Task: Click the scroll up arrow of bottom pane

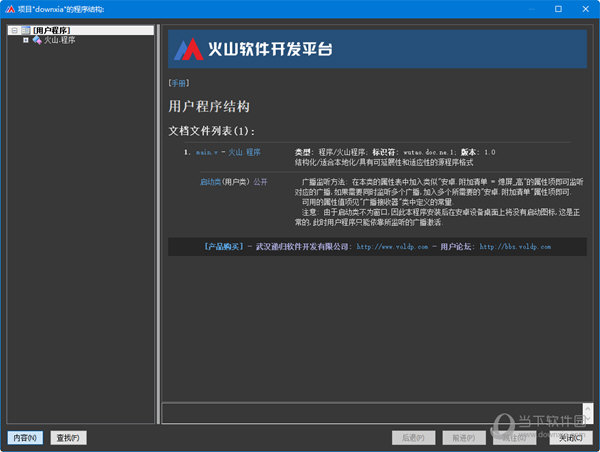Action: click(588, 408)
